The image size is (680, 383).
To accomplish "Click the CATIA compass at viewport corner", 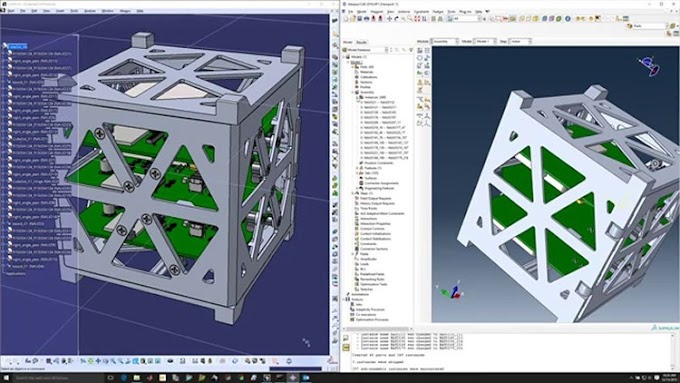I will [307, 342].
